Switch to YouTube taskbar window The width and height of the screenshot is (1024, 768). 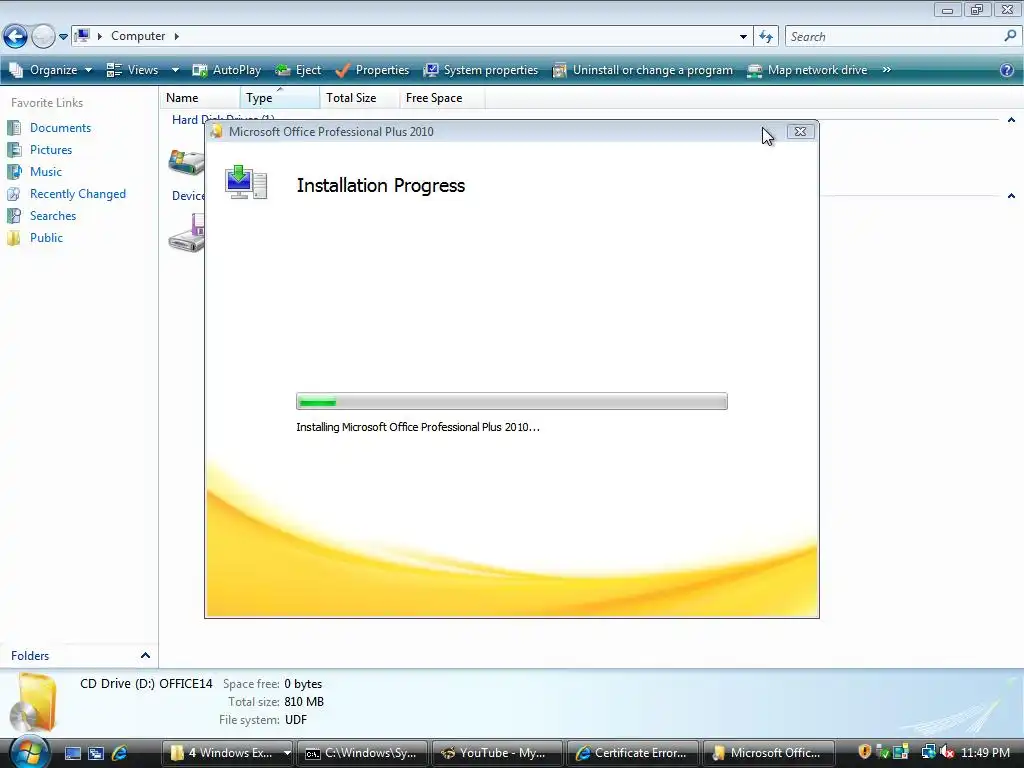[x=497, y=753]
